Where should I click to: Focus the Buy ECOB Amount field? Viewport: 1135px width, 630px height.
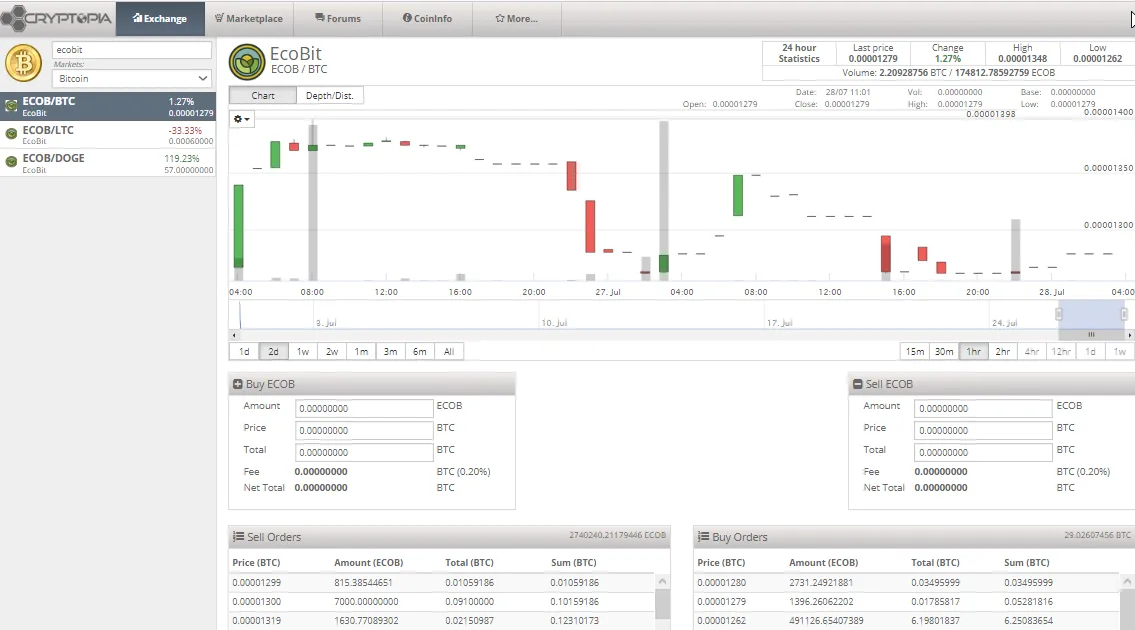pyautogui.click(x=364, y=408)
